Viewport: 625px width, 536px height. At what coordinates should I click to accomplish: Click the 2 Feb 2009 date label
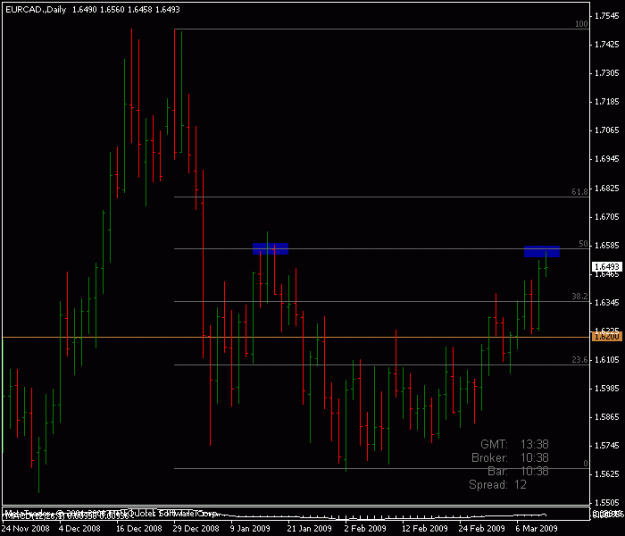(x=365, y=529)
